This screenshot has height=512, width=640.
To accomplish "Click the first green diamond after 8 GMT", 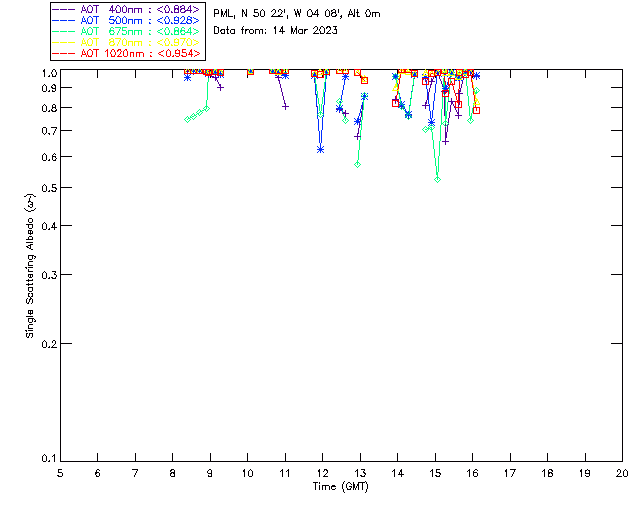I will [187, 120].
